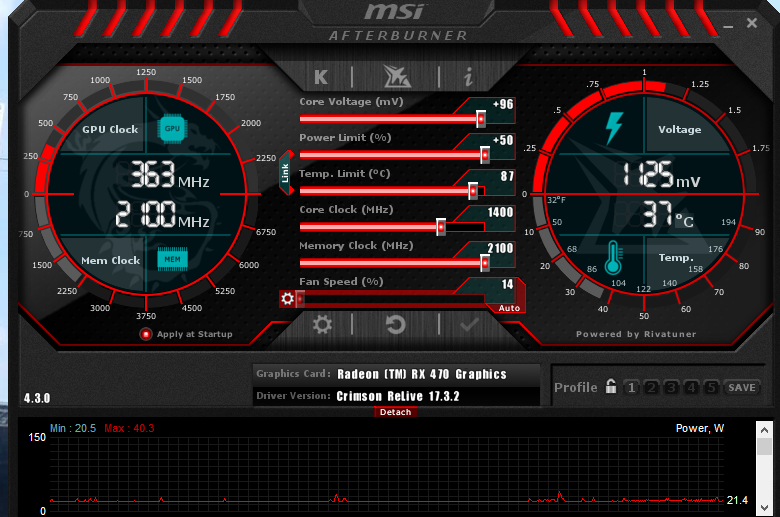Click the teal GPU chip icon
Viewport: 780px width, 517px height.
coord(172,128)
